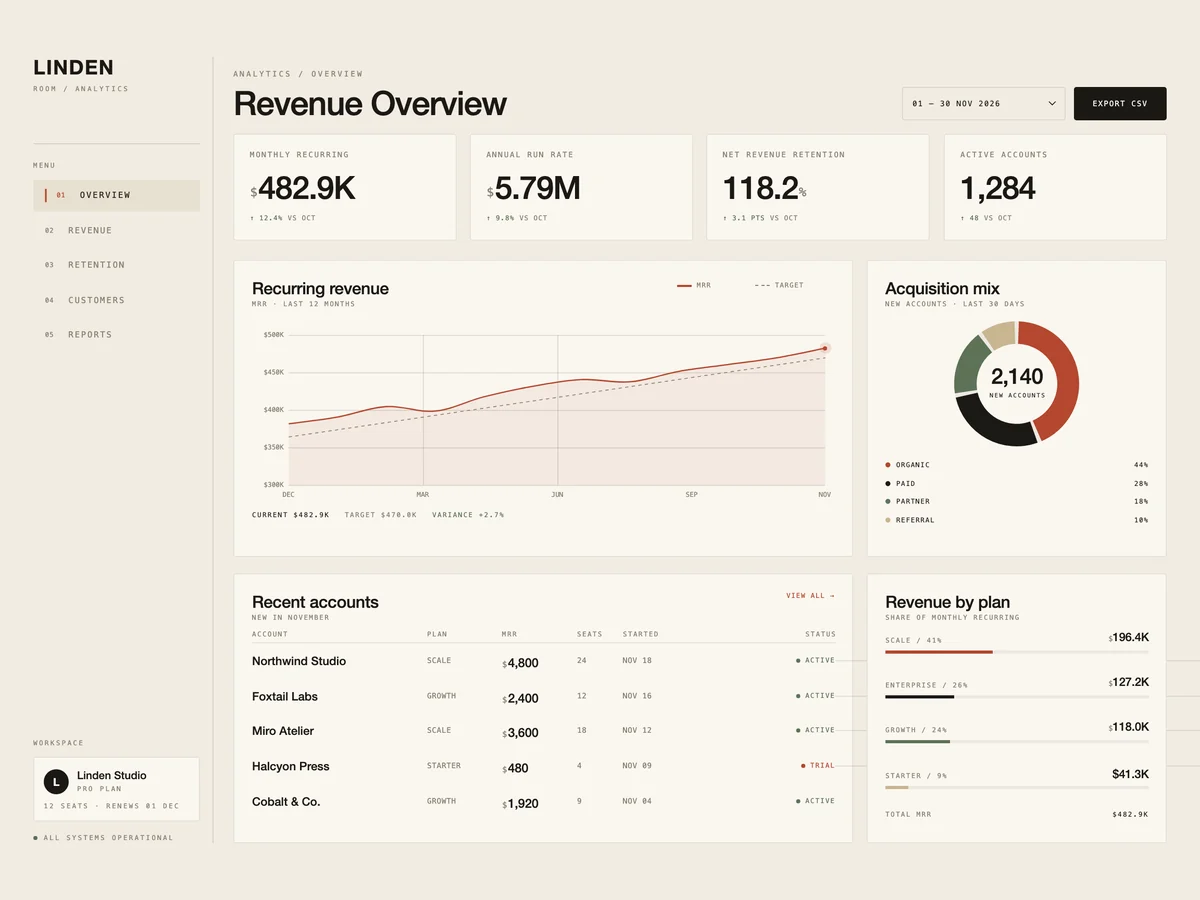Screen dimensions: 1200x900
Task: Click the MRR legend line marker
Action: click(684, 286)
